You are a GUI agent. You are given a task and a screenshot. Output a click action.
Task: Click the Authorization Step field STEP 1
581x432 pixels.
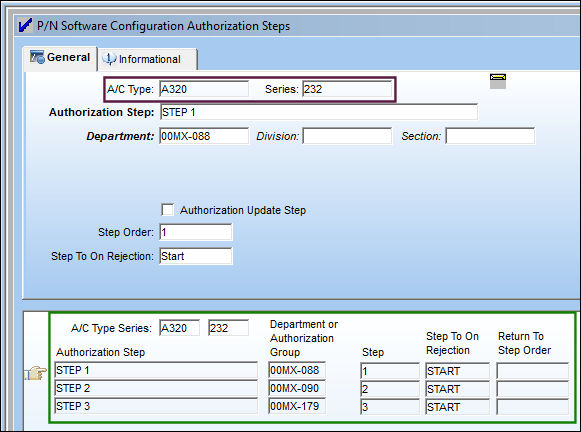coord(319,112)
